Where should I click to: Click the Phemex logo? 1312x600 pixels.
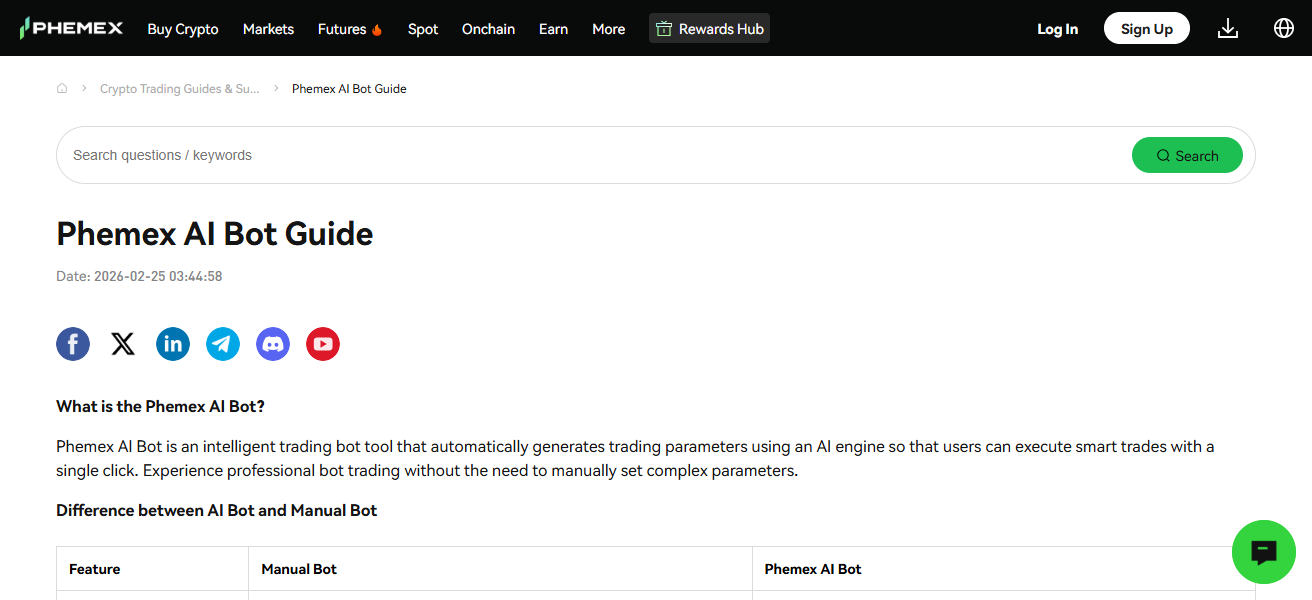71,29
